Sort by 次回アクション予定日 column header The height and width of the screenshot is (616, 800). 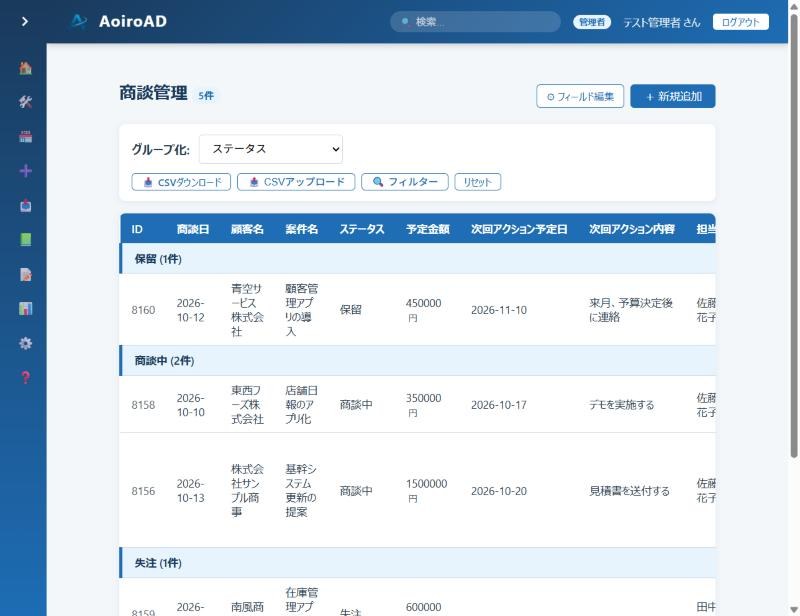tap(519, 229)
